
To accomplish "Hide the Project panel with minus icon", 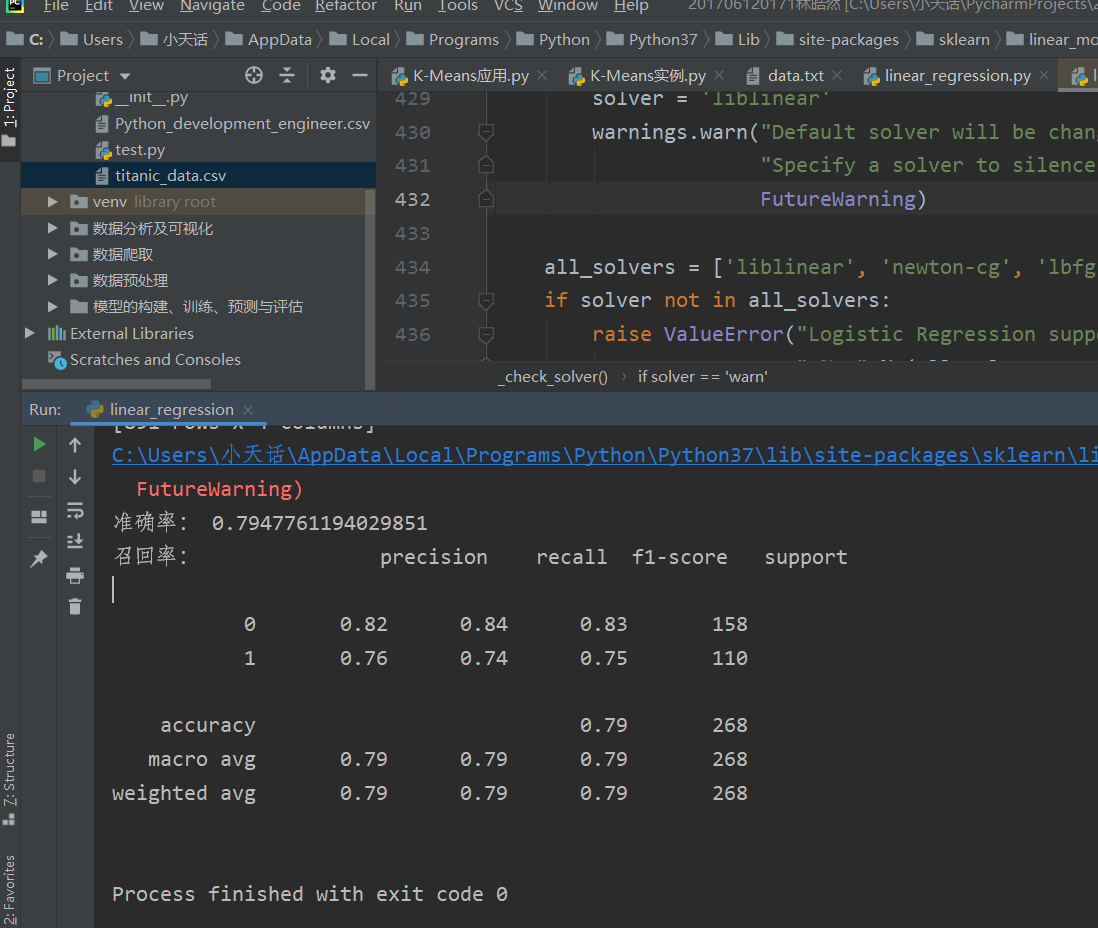I will pos(360,75).
